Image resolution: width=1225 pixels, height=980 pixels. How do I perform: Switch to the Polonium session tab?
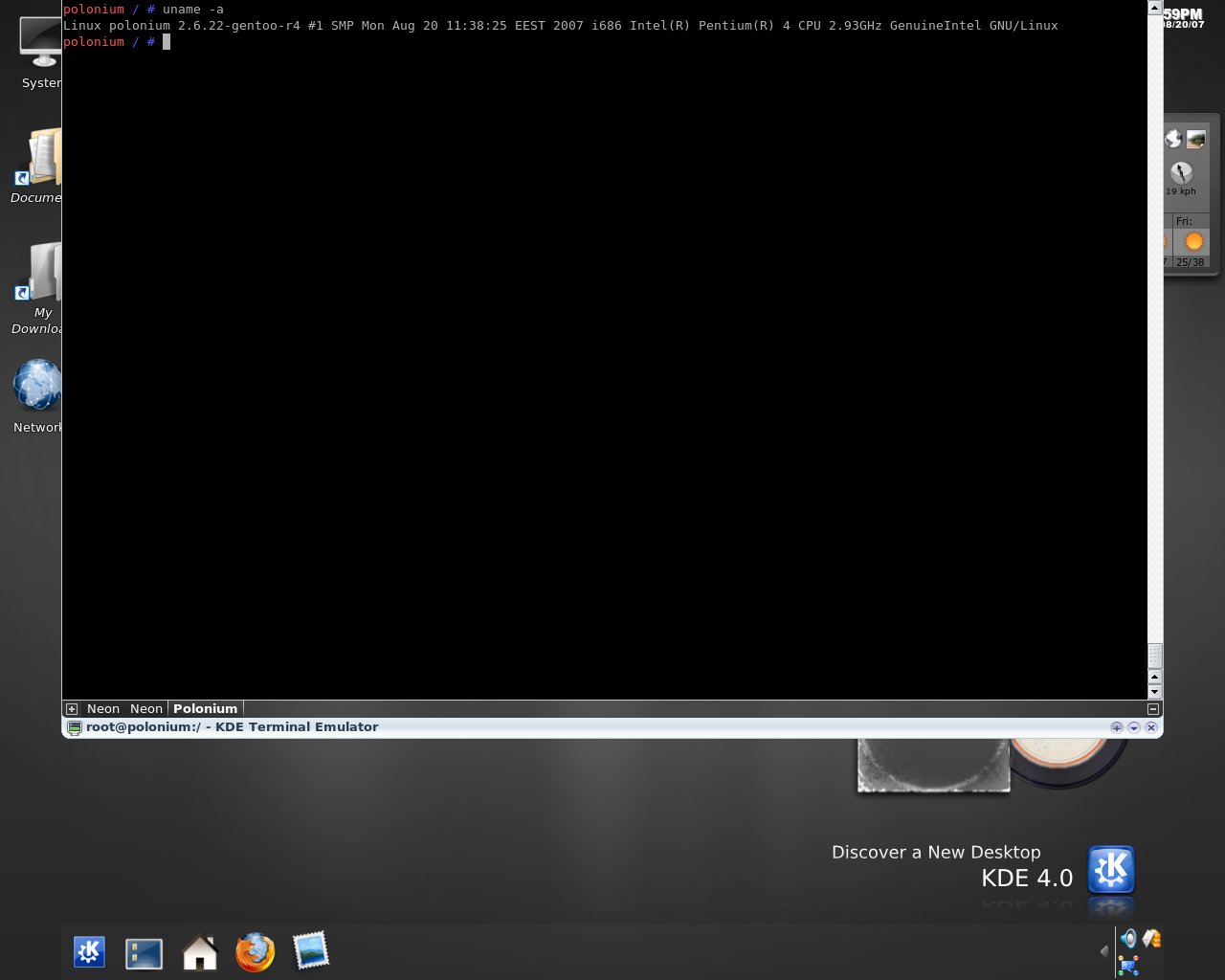click(206, 709)
